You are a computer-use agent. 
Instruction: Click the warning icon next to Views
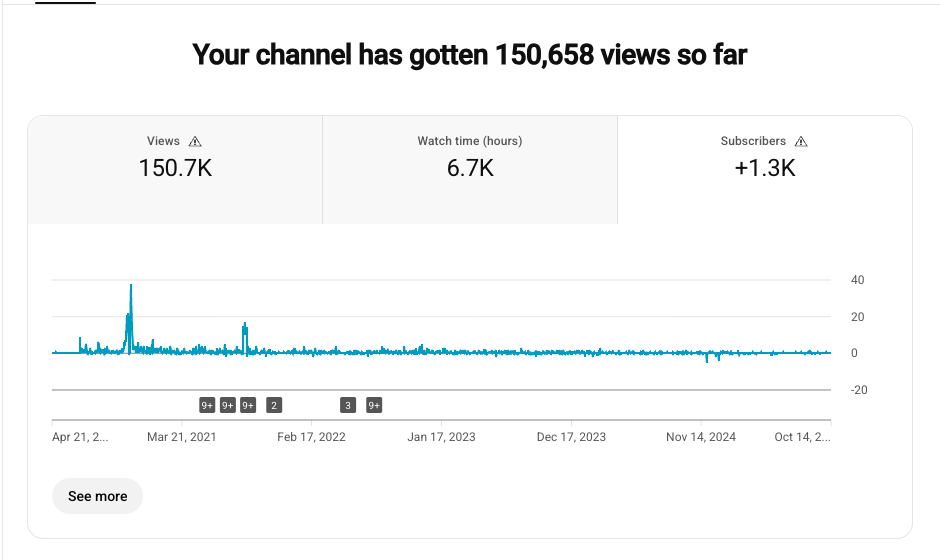(195, 142)
